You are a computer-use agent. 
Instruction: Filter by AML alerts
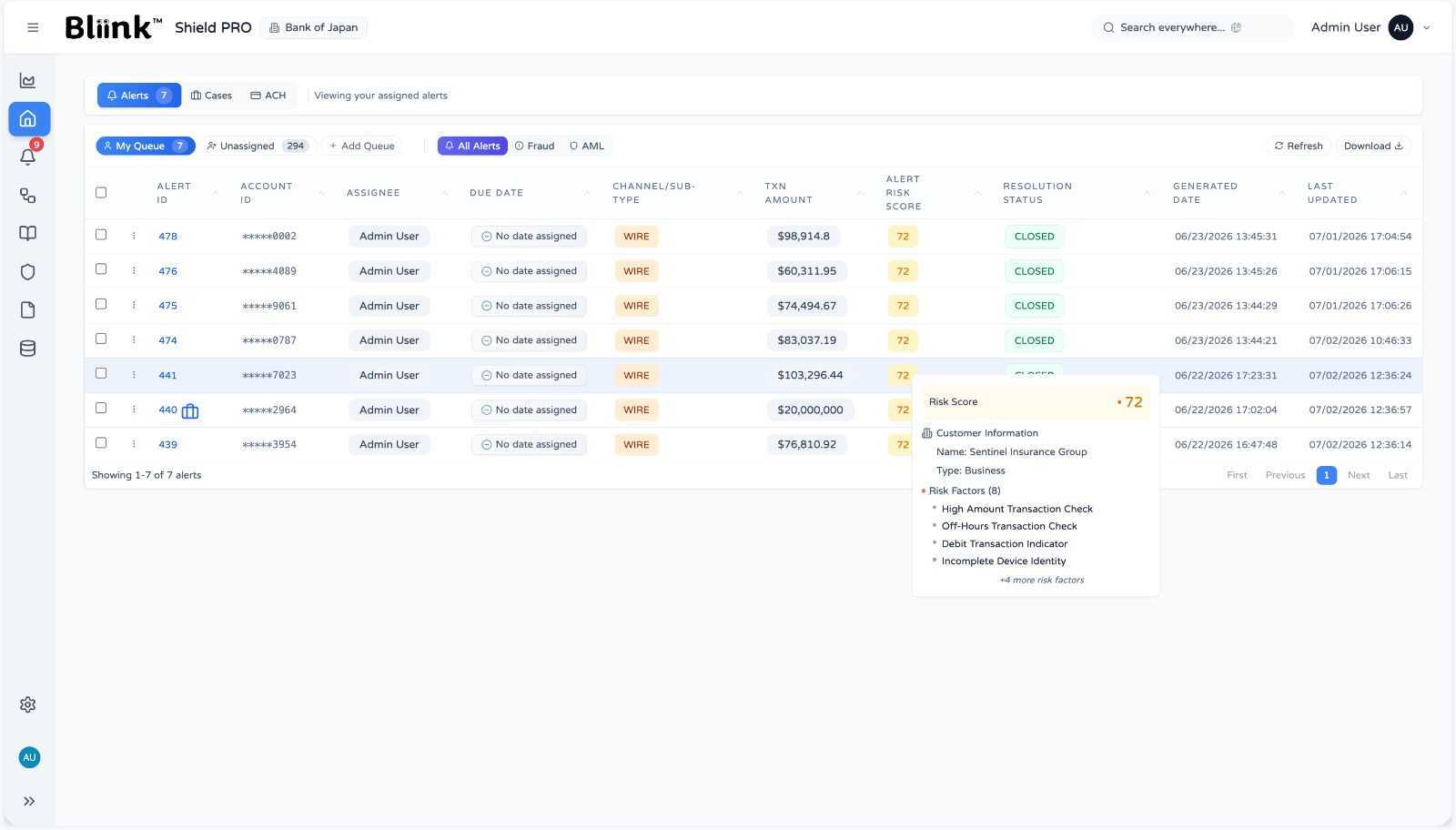(586, 146)
